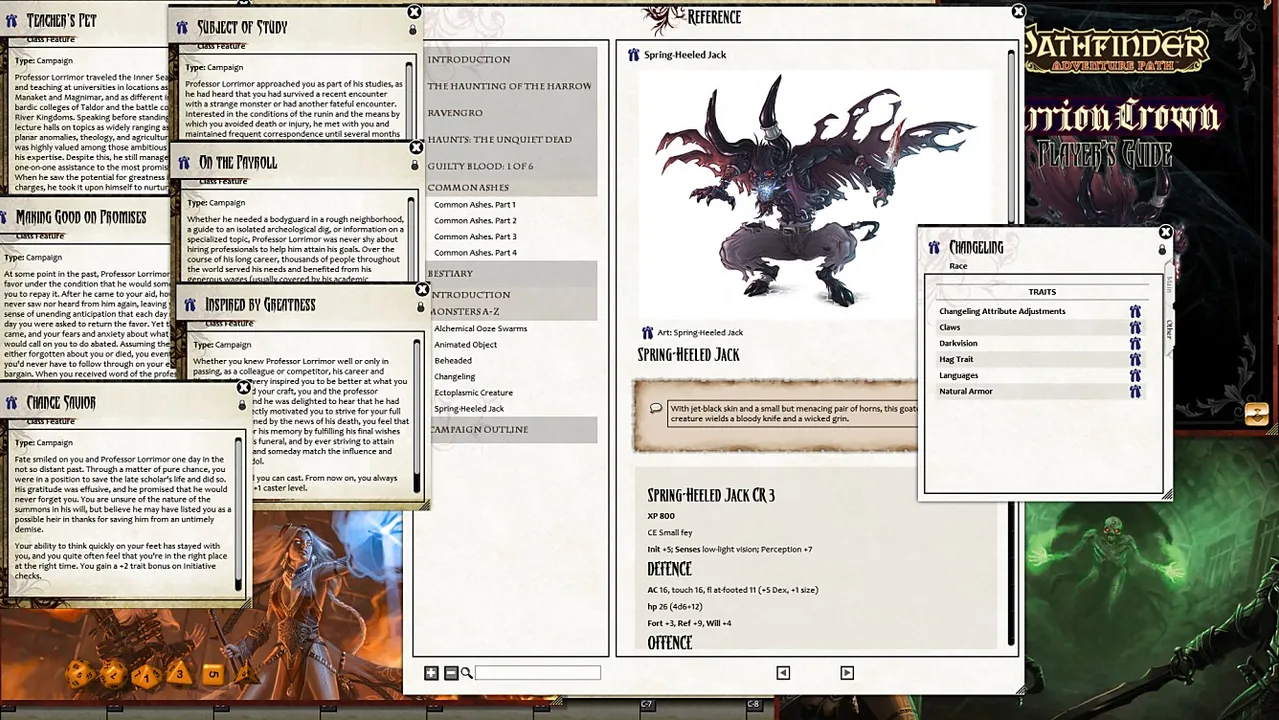Switch to Other tab in Changeling window
Screen dimensions: 1279x720
[1169, 329]
